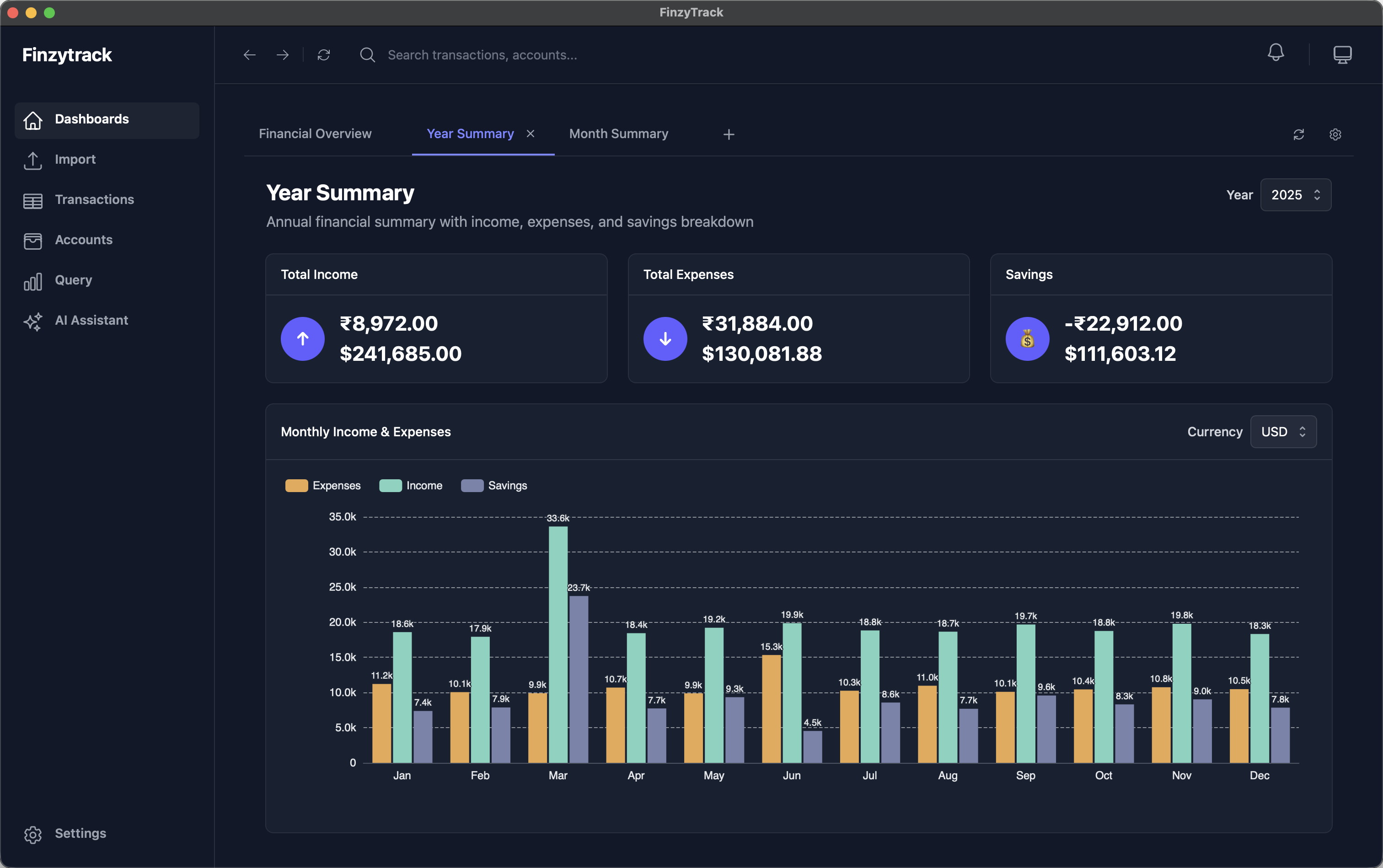Toggle Income series in chart legend
Image resolution: width=1383 pixels, height=868 pixels.
pos(411,486)
